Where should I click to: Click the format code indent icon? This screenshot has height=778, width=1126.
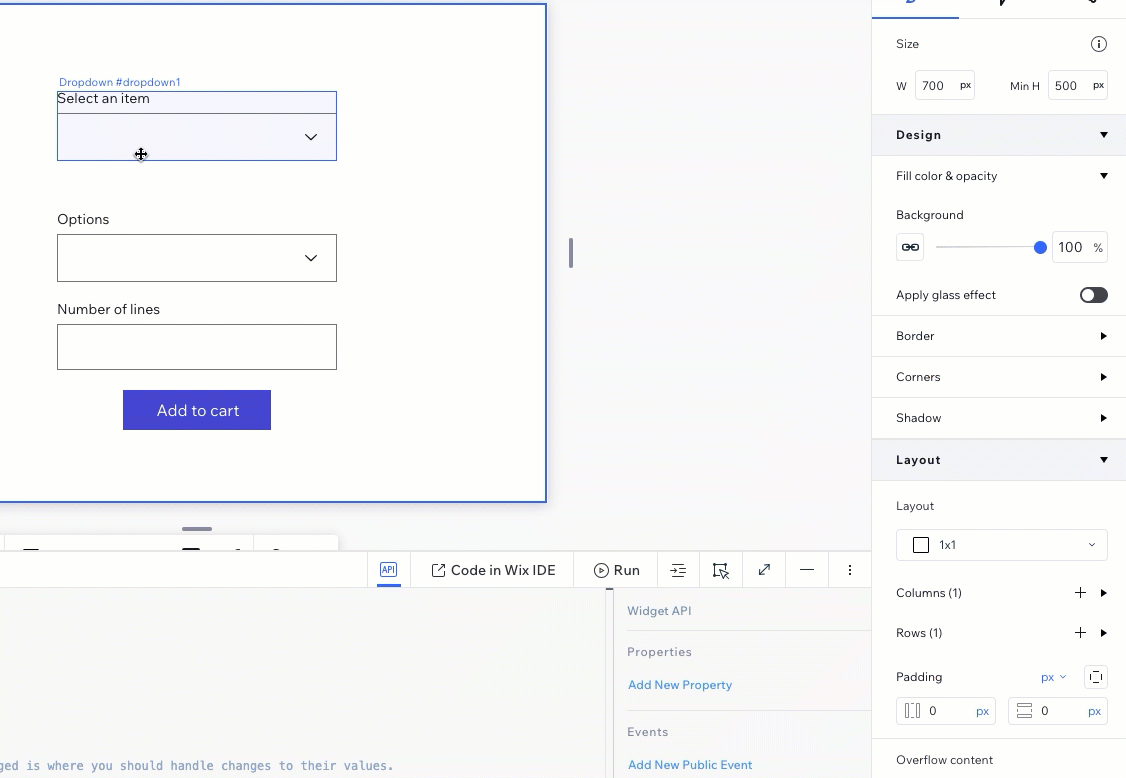(x=678, y=570)
